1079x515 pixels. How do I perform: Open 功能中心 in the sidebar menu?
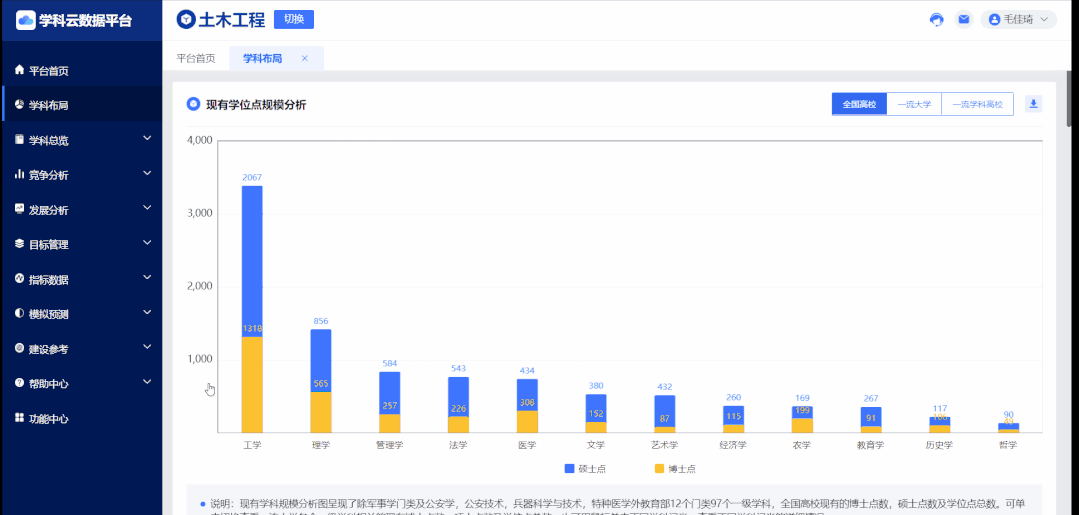click(81, 418)
